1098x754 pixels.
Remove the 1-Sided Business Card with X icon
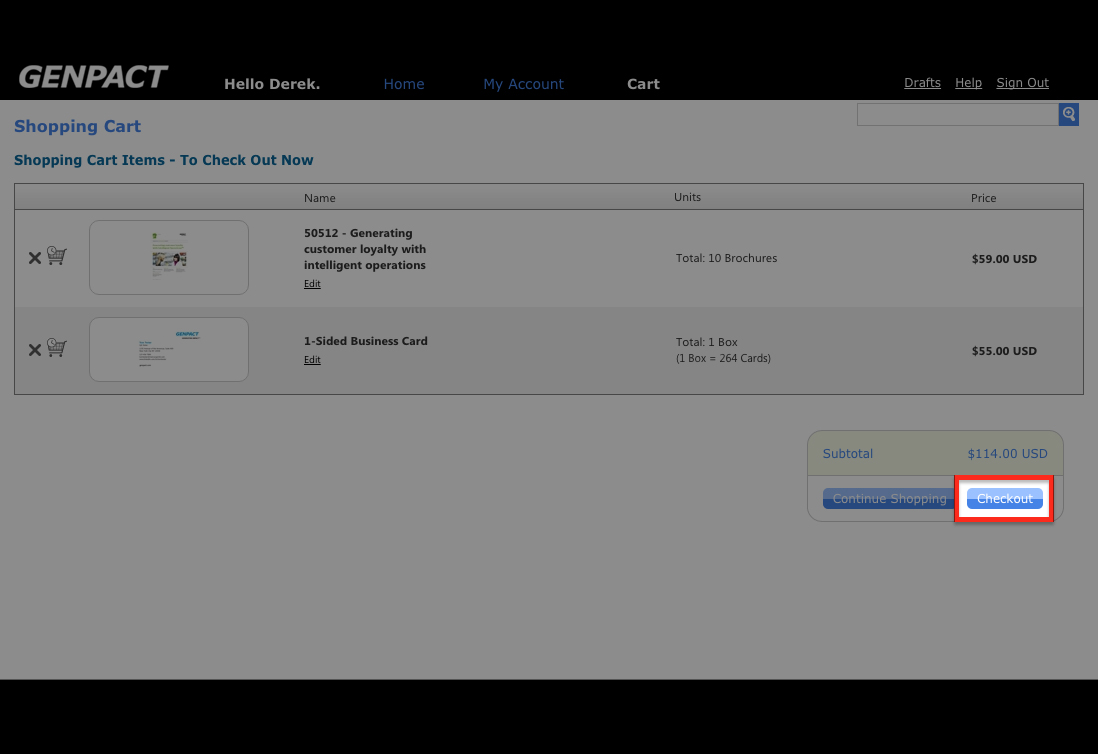tap(34, 350)
